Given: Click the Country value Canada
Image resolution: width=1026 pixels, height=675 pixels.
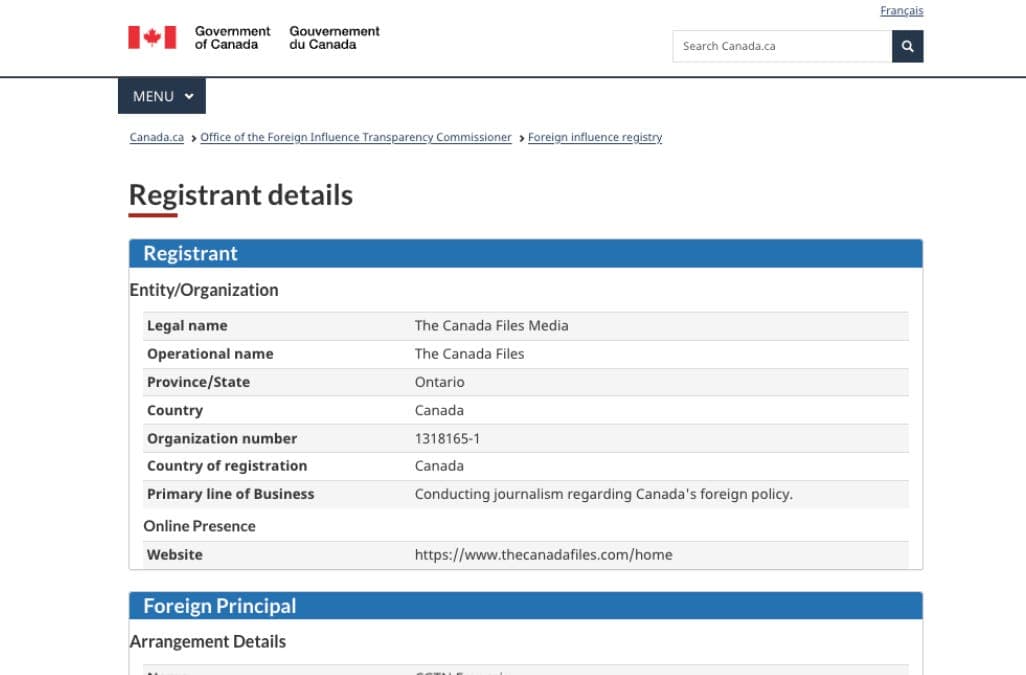Looking at the screenshot, I should (439, 410).
